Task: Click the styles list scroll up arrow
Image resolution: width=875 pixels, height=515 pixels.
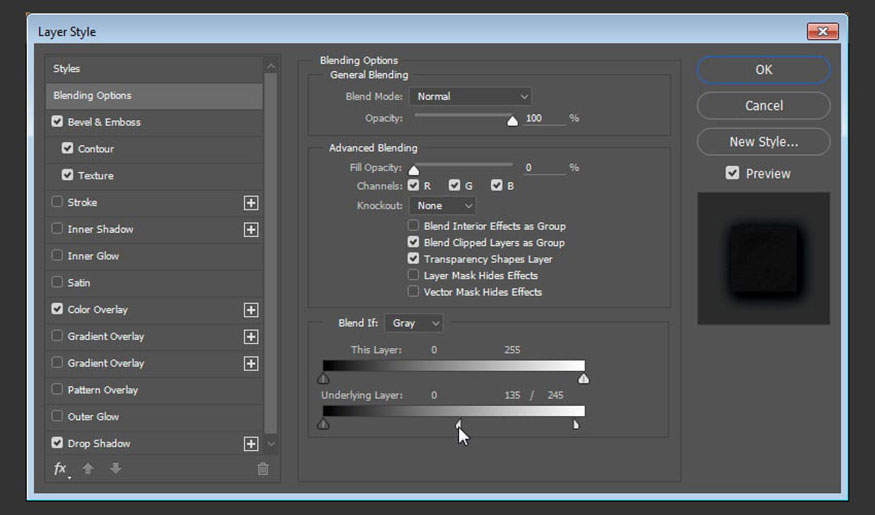Action: tap(271, 66)
